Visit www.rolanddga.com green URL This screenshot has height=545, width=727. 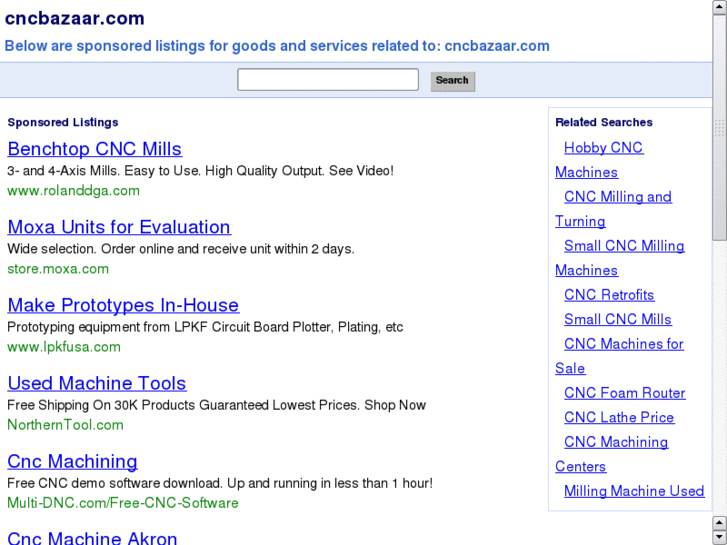[x=73, y=191]
